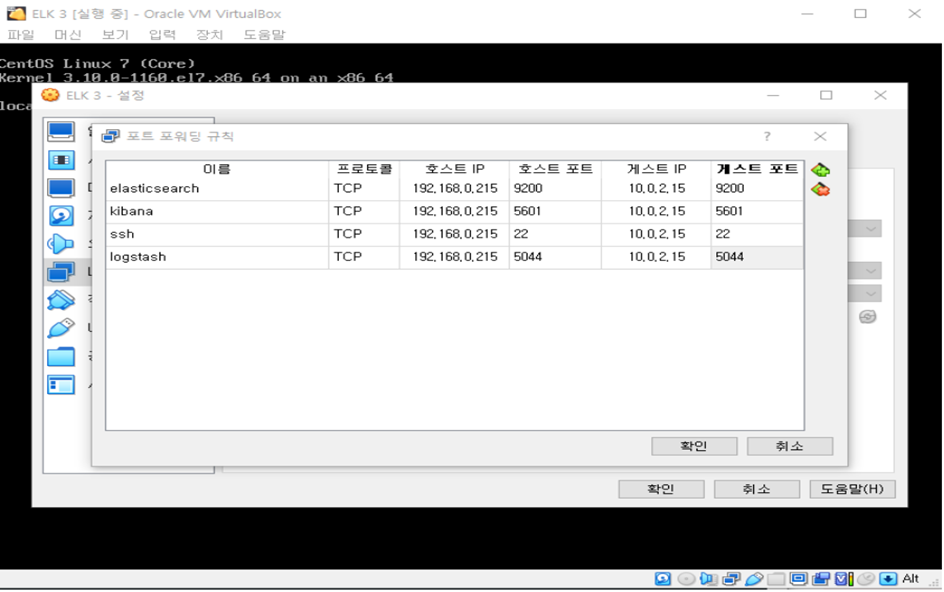Open Serial Ports settings icon
This screenshot has width=944, height=592.
tap(61, 300)
